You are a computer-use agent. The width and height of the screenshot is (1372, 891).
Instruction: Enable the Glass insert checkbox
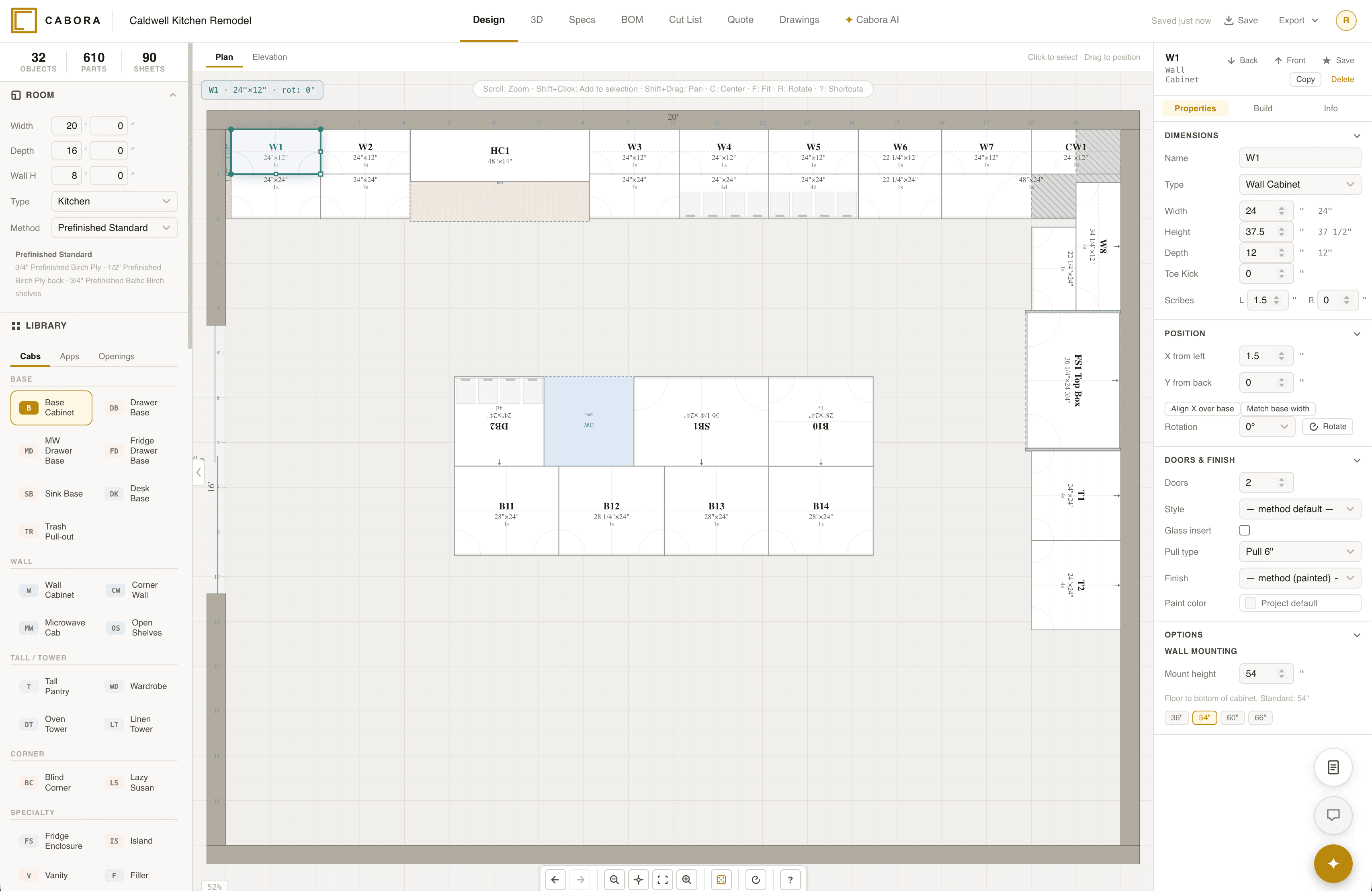click(x=1245, y=529)
